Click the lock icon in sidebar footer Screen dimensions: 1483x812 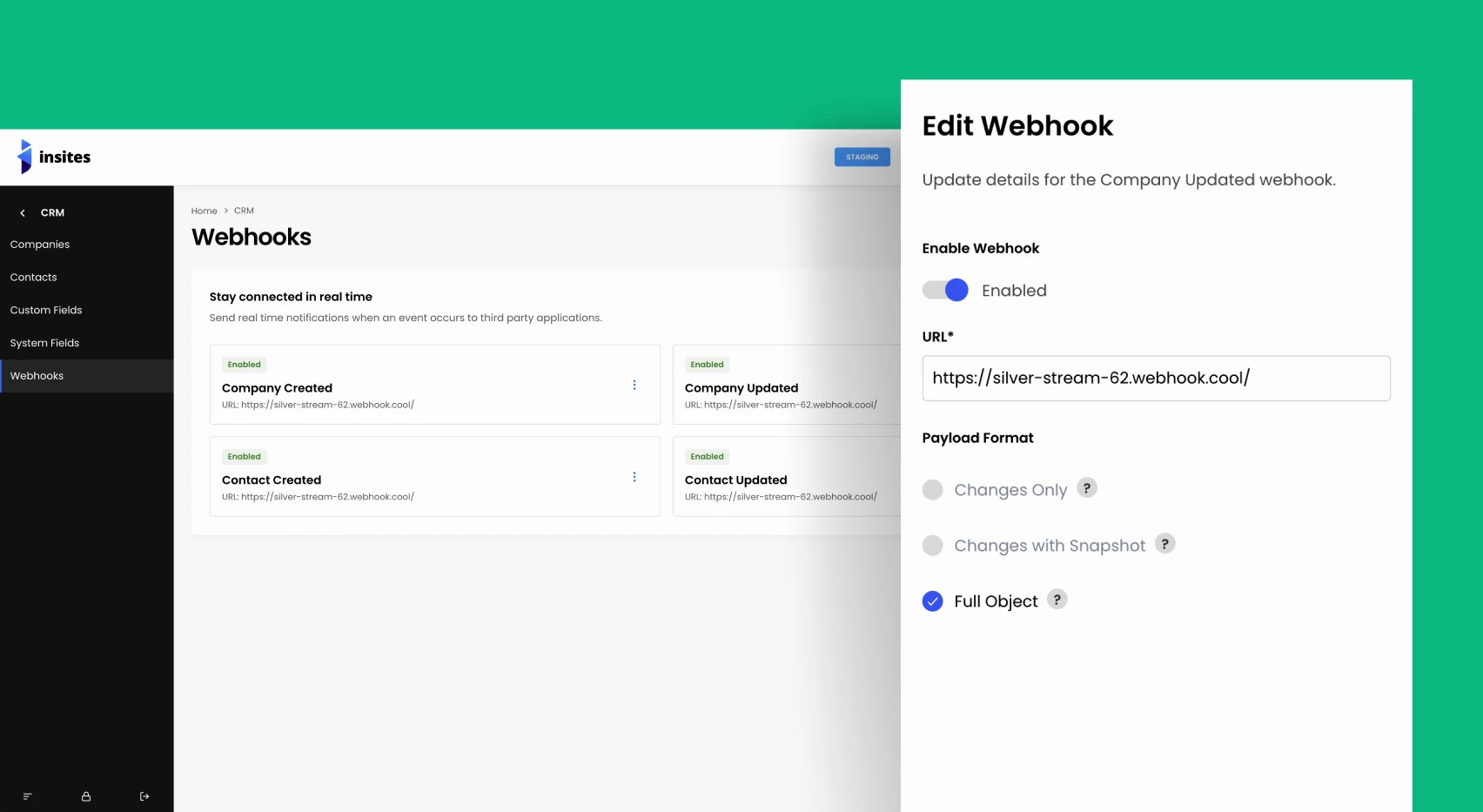point(86,796)
